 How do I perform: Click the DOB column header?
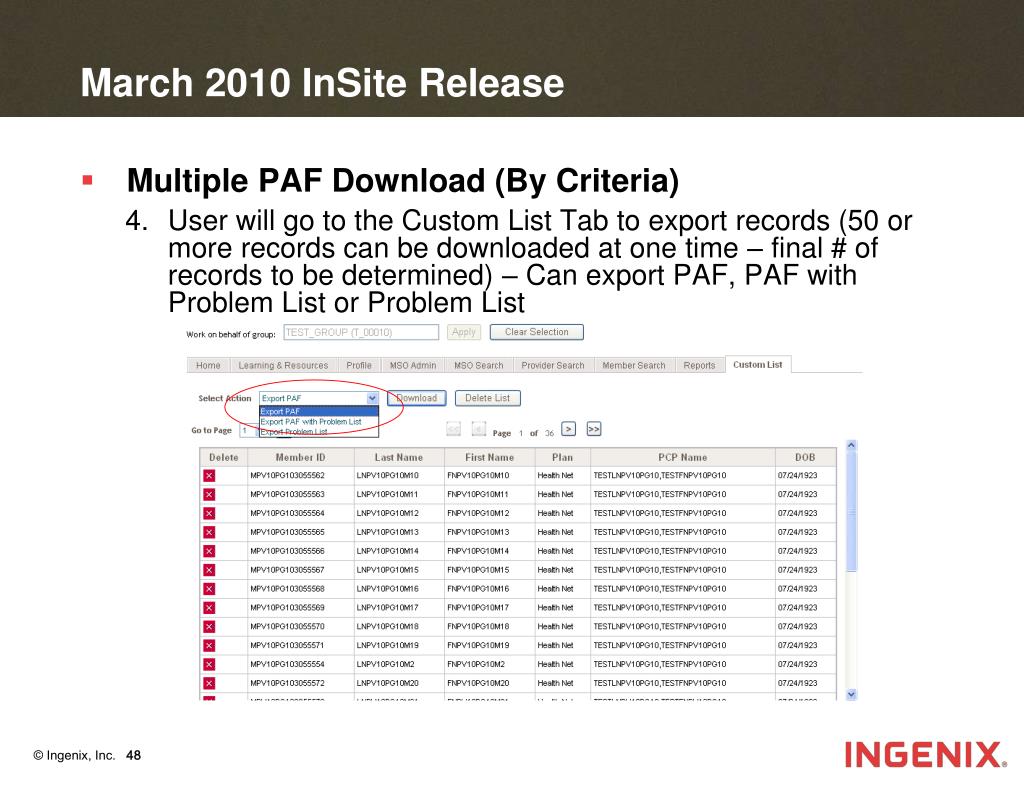(805, 457)
